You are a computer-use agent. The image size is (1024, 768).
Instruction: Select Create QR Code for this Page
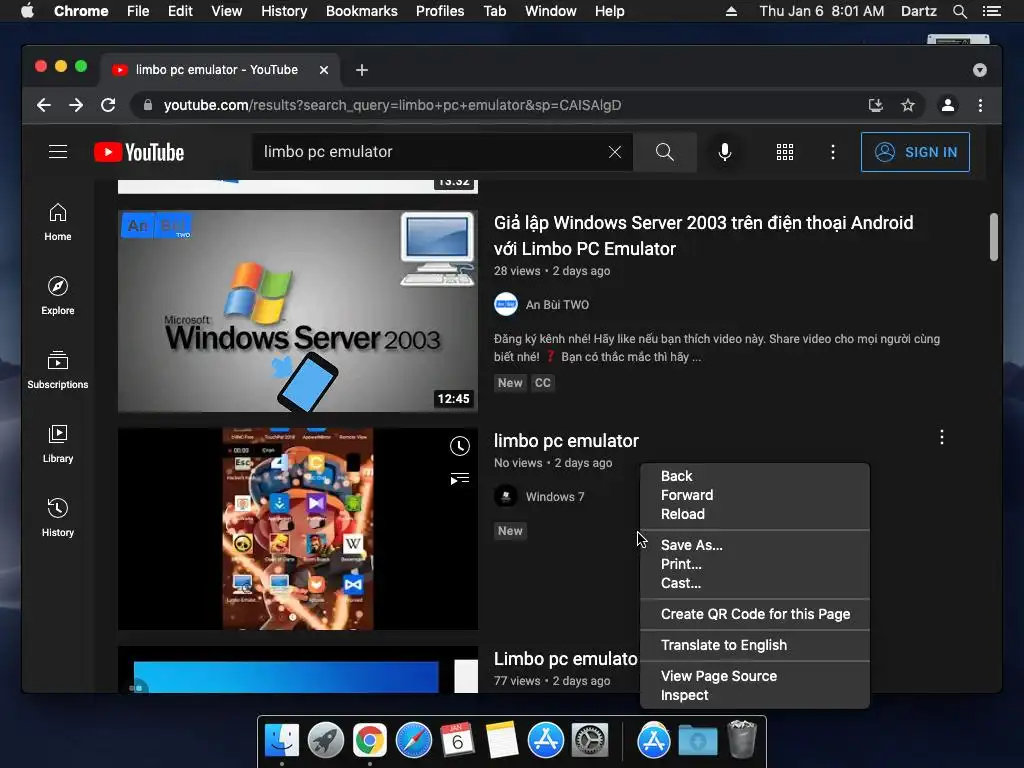pyautogui.click(x=754, y=614)
